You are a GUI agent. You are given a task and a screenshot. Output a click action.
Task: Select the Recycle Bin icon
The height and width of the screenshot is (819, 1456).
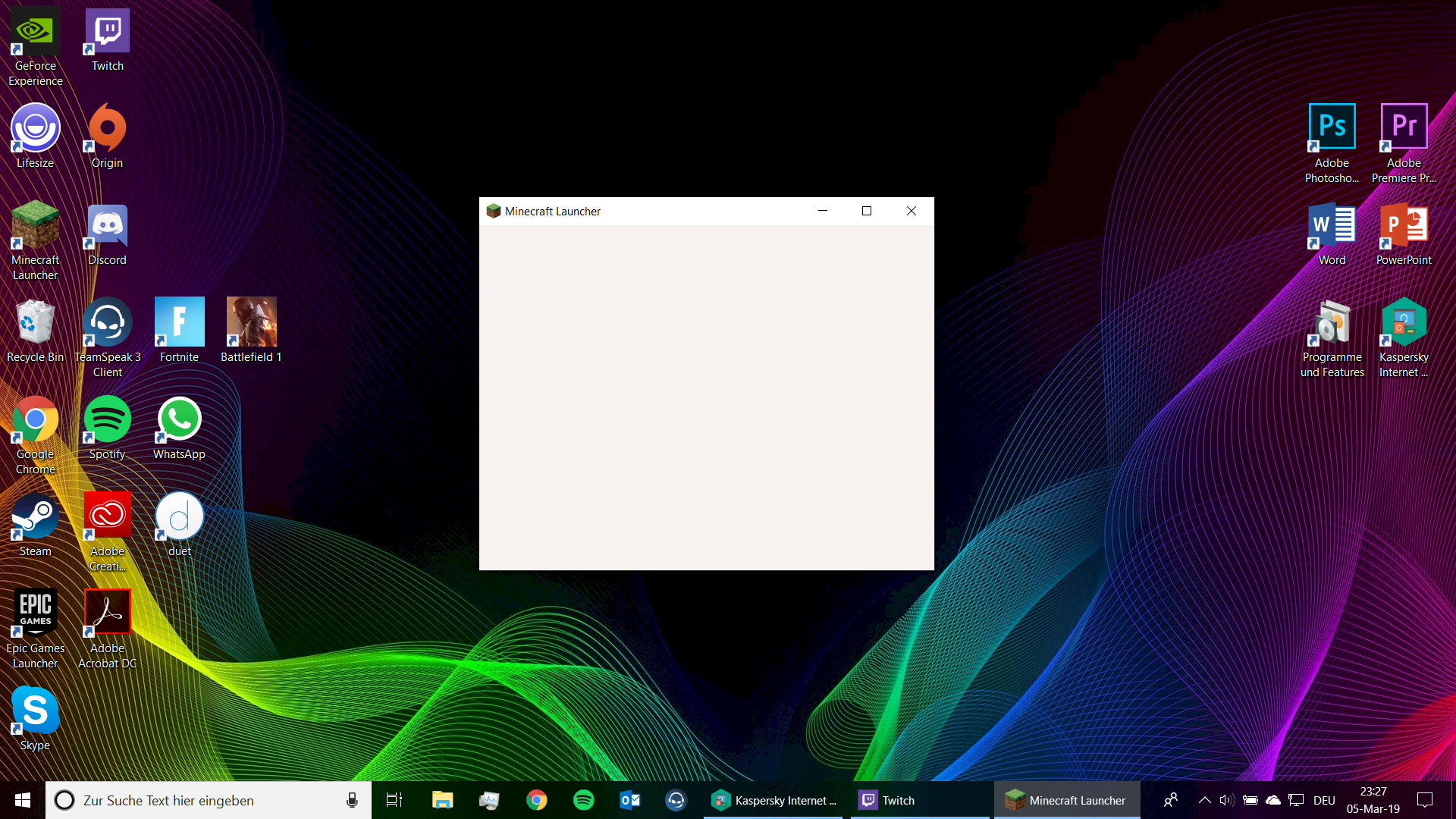(x=35, y=331)
